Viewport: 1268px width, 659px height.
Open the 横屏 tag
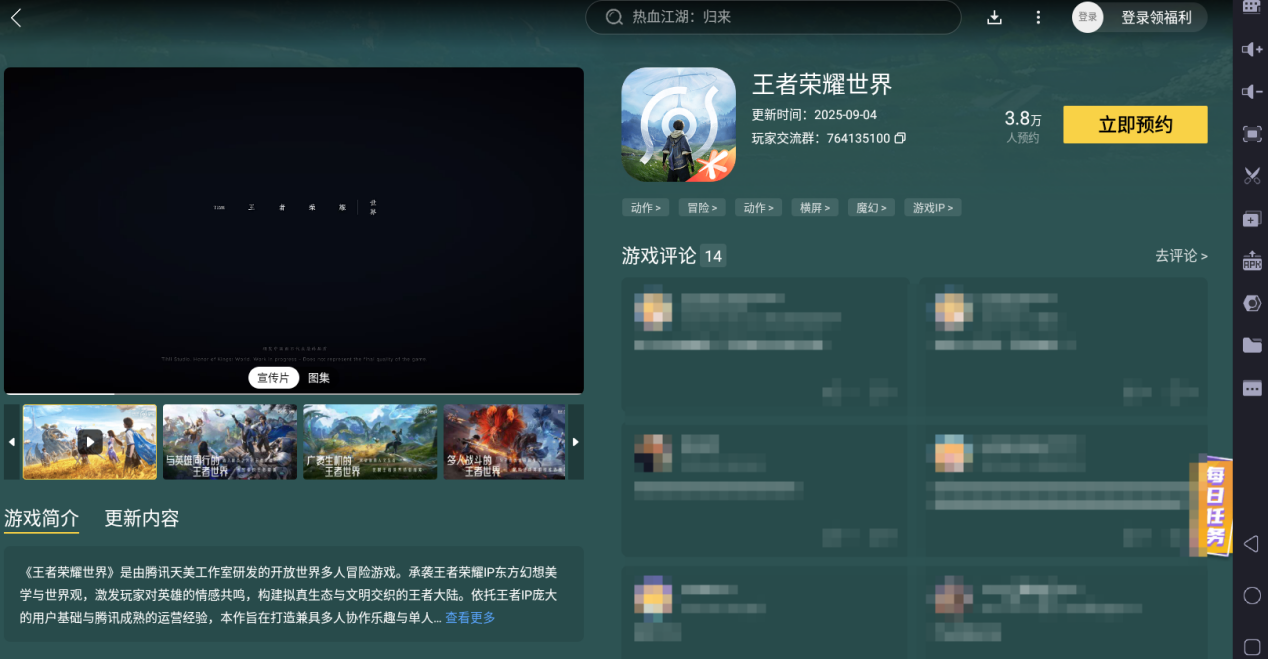815,207
